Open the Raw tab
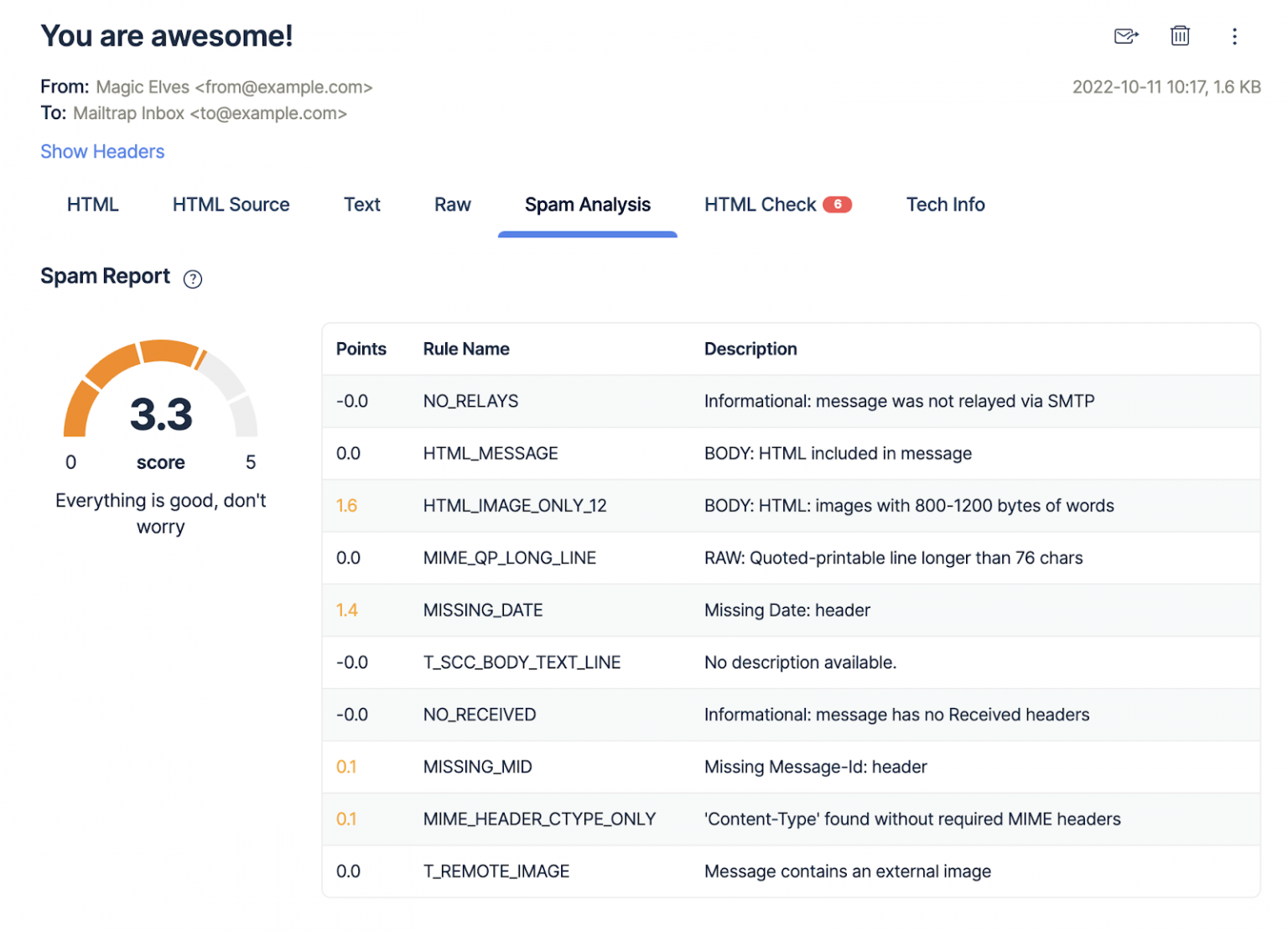This screenshot has width=1288, height=931. [452, 204]
